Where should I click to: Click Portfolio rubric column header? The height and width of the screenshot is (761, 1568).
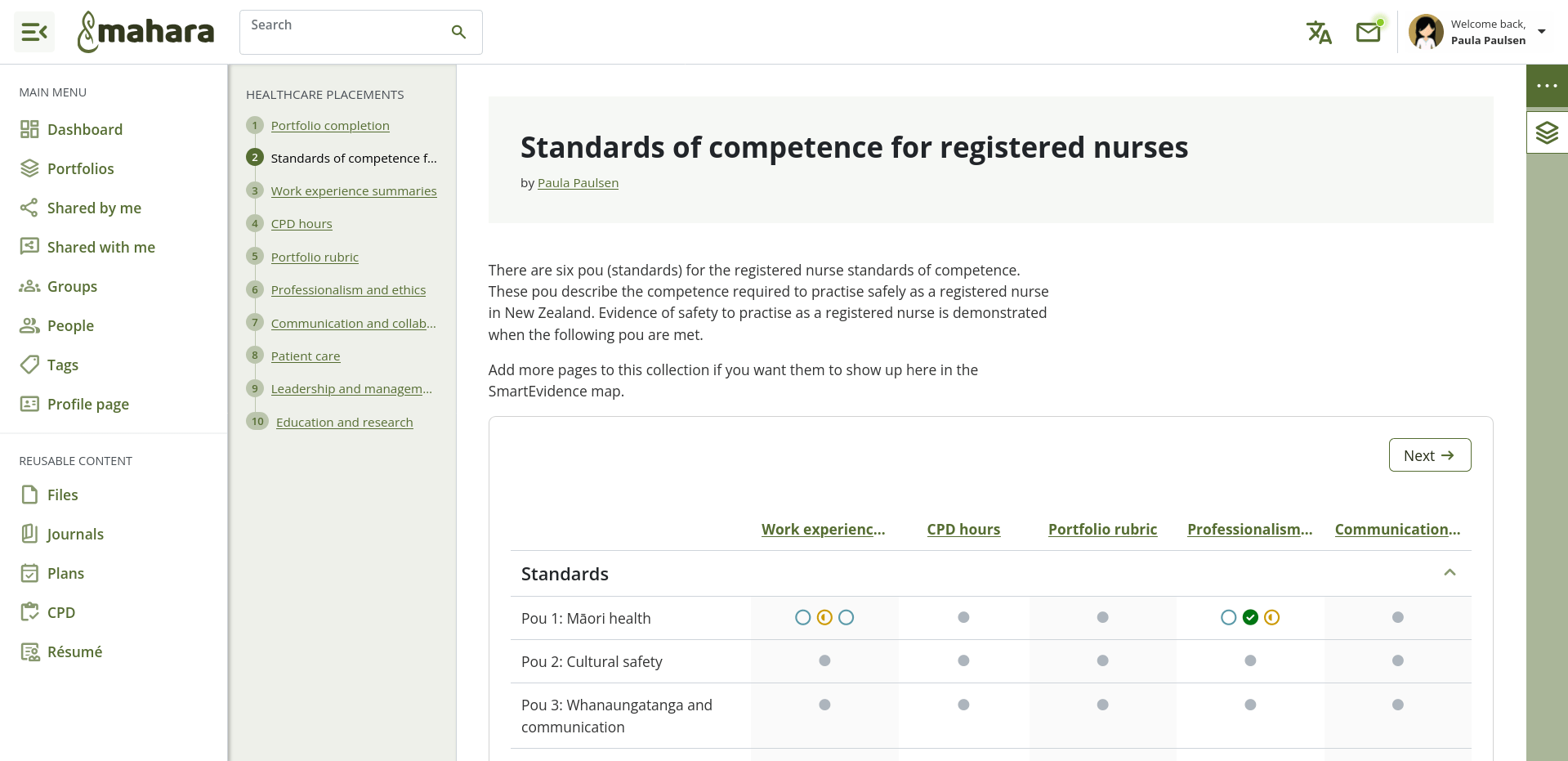pyautogui.click(x=1103, y=529)
